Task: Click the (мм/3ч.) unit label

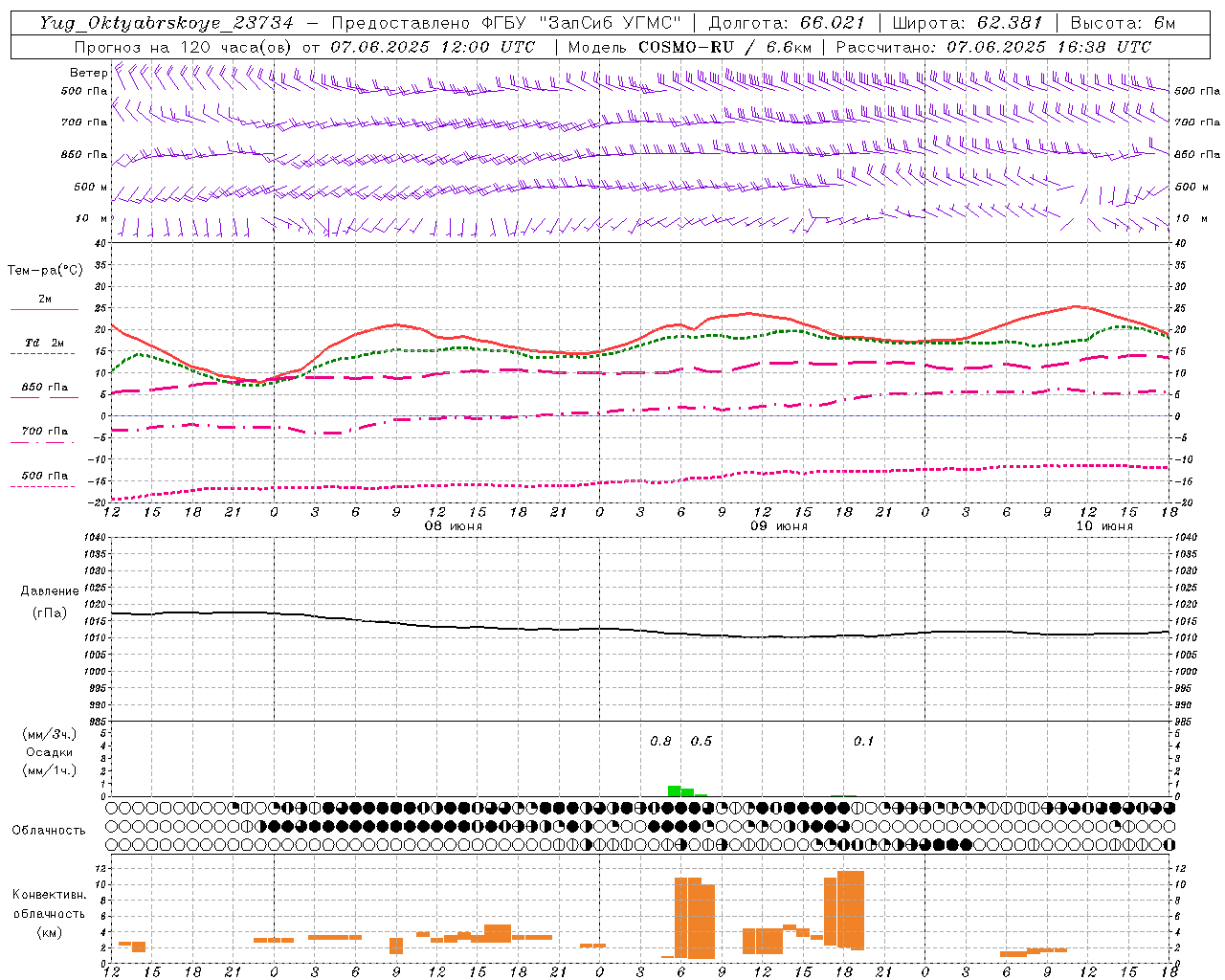Action: coord(50,734)
